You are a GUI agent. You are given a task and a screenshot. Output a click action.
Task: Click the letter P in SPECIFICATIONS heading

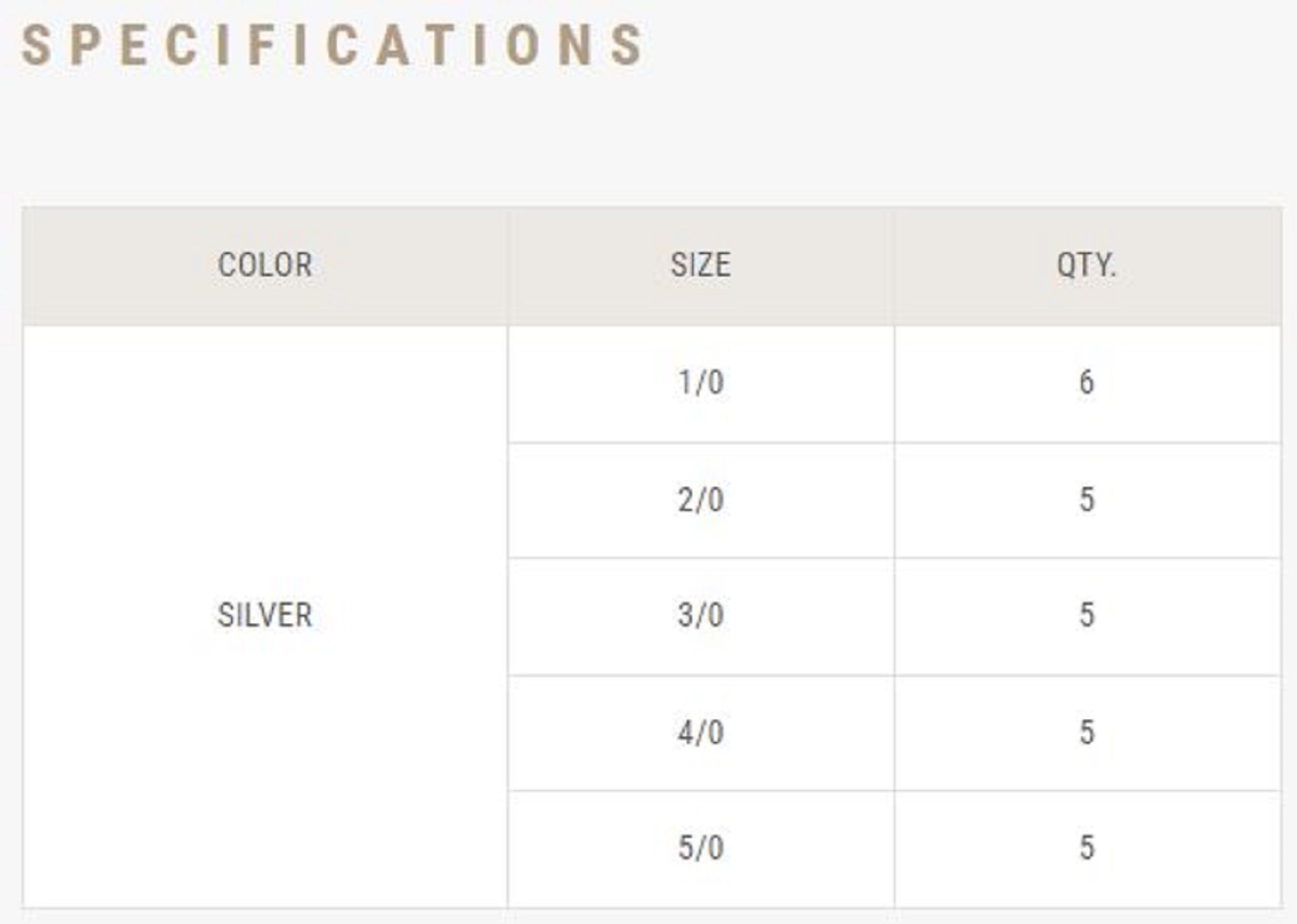click(83, 45)
